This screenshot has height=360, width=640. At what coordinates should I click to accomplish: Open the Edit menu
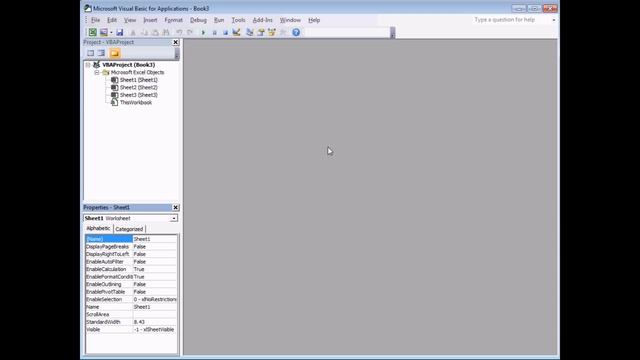click(x=112, y=20)
